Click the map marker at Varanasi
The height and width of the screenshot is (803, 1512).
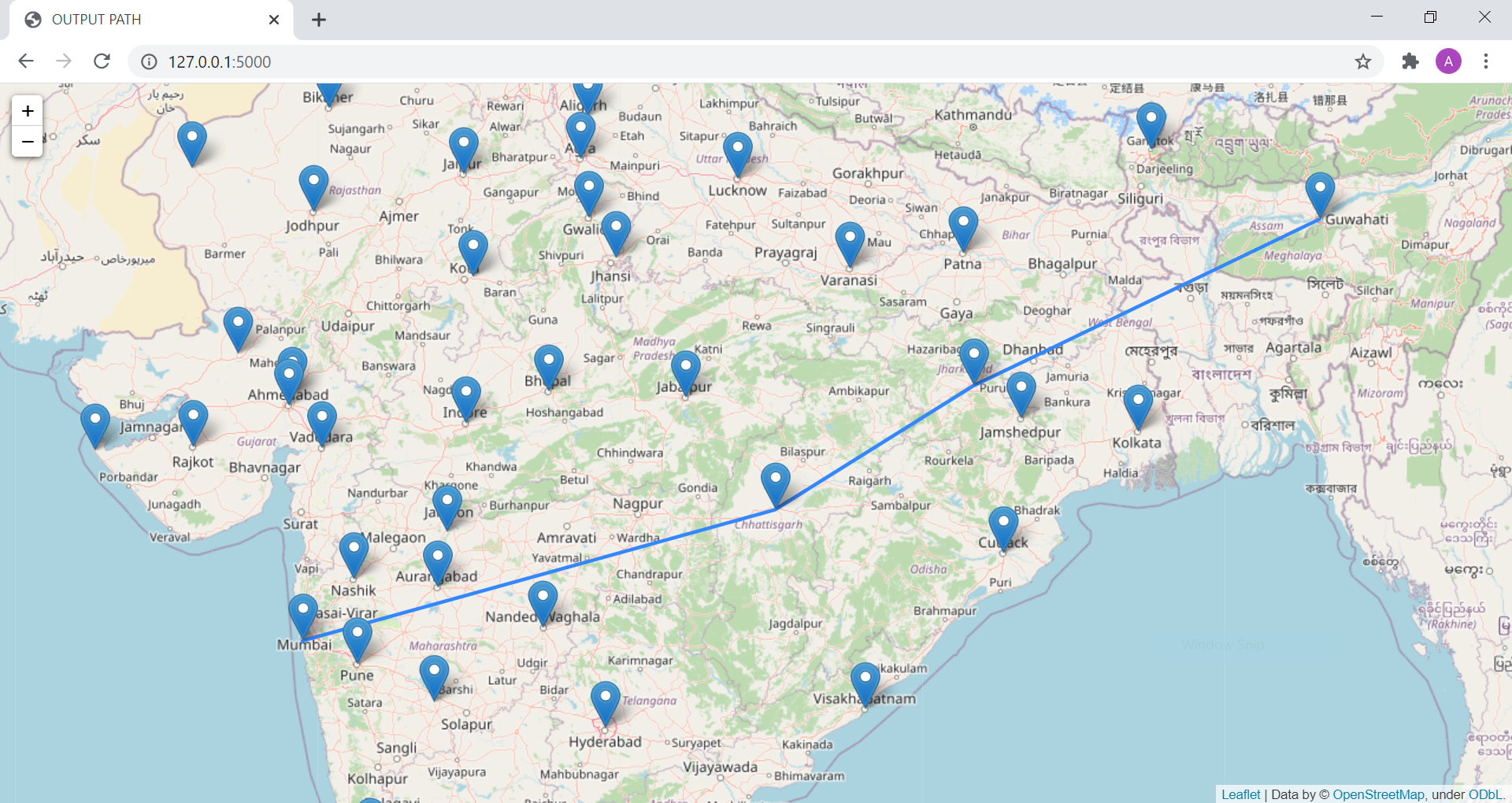tap(850, 245)
